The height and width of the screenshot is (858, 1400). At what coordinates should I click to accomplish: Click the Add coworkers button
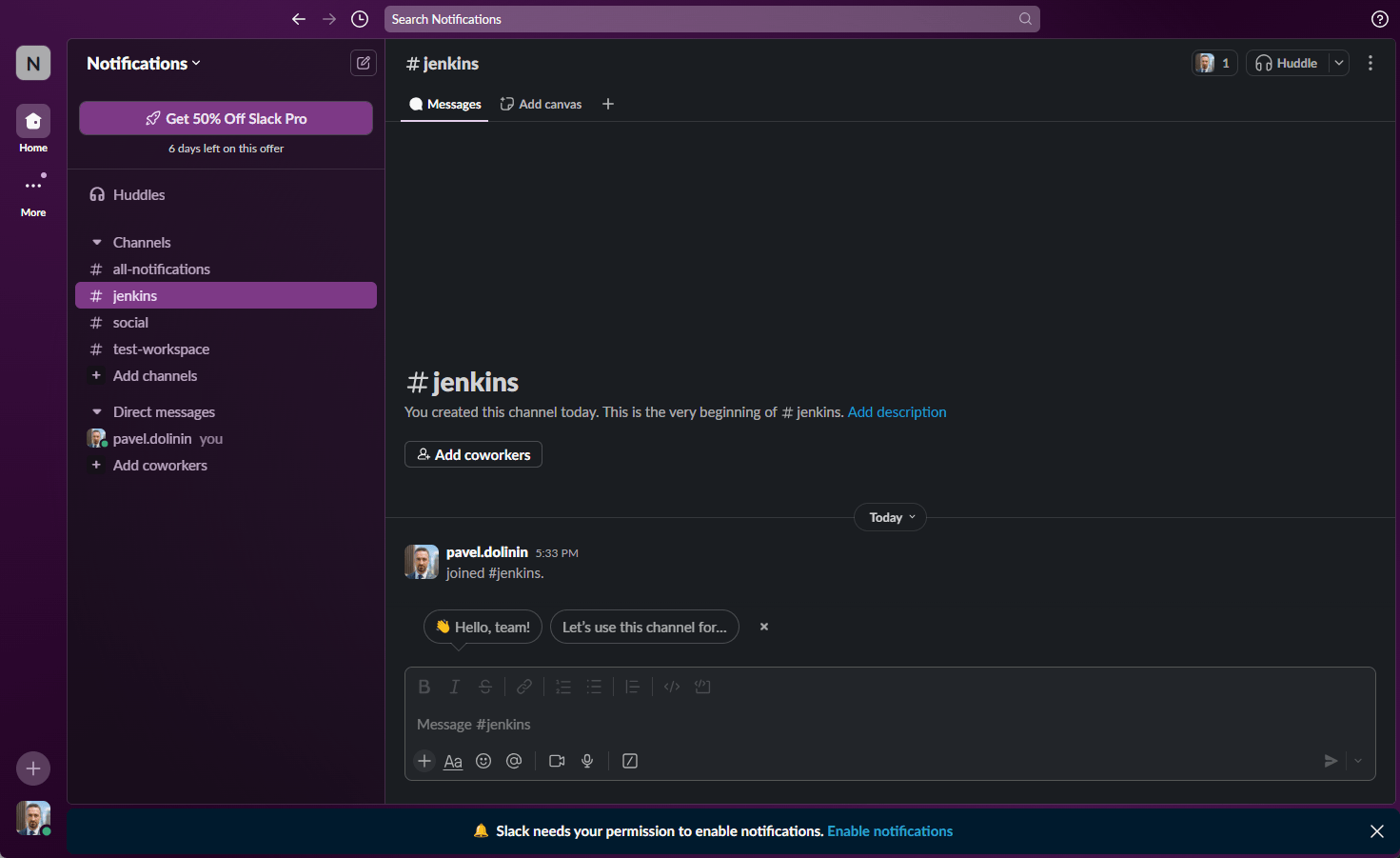[x=473, y=454]
